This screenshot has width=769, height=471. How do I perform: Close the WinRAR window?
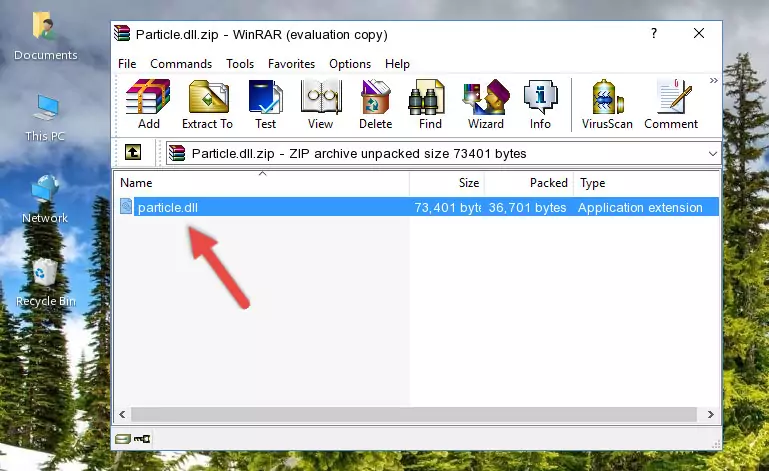pyautogui.click(x=699, y=33)
